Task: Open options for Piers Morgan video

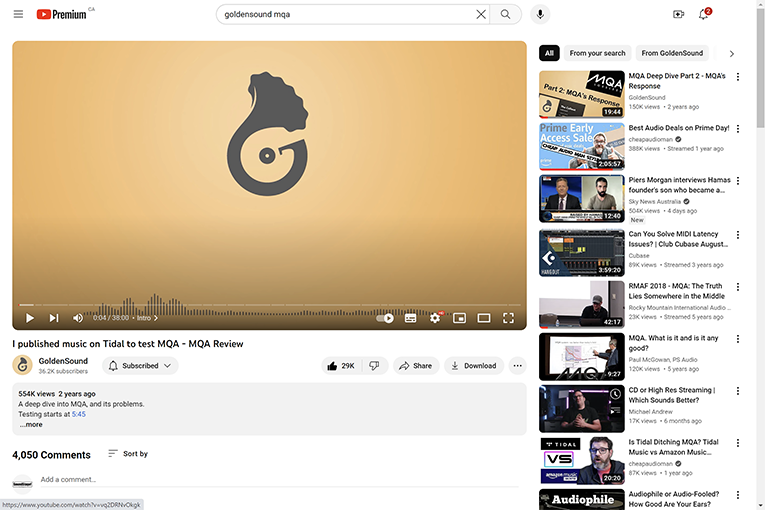Action: [x=738, y=181]
